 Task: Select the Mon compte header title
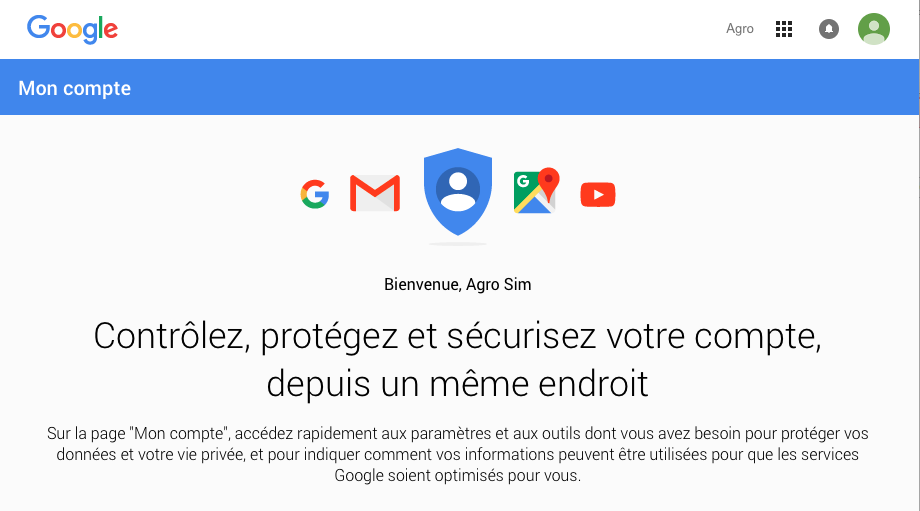click(x=75, y=88)
